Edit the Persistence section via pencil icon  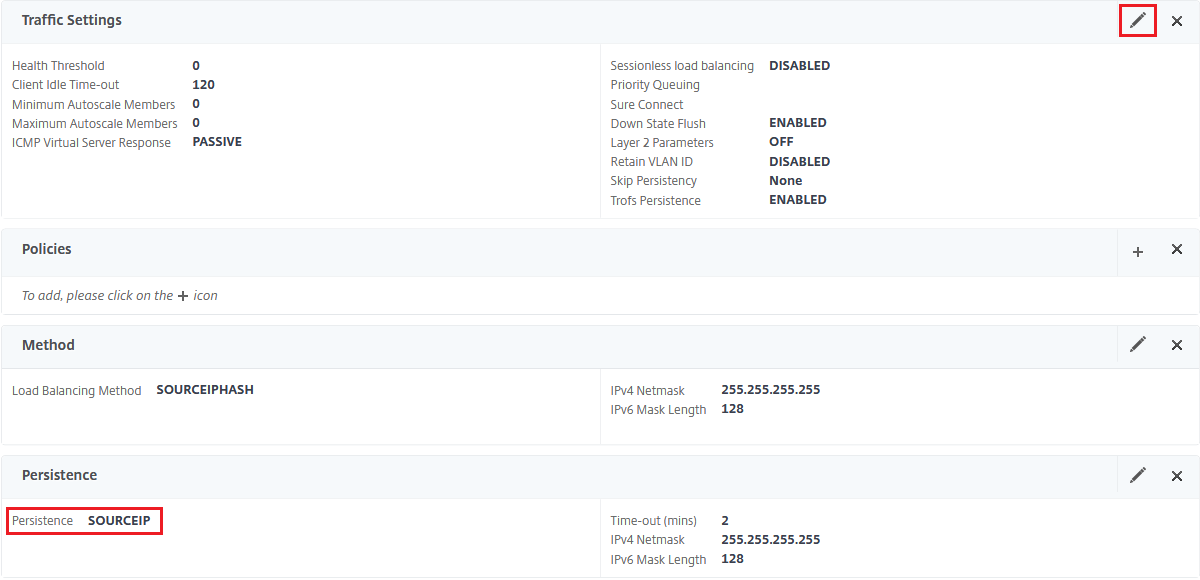point(1138,475)
